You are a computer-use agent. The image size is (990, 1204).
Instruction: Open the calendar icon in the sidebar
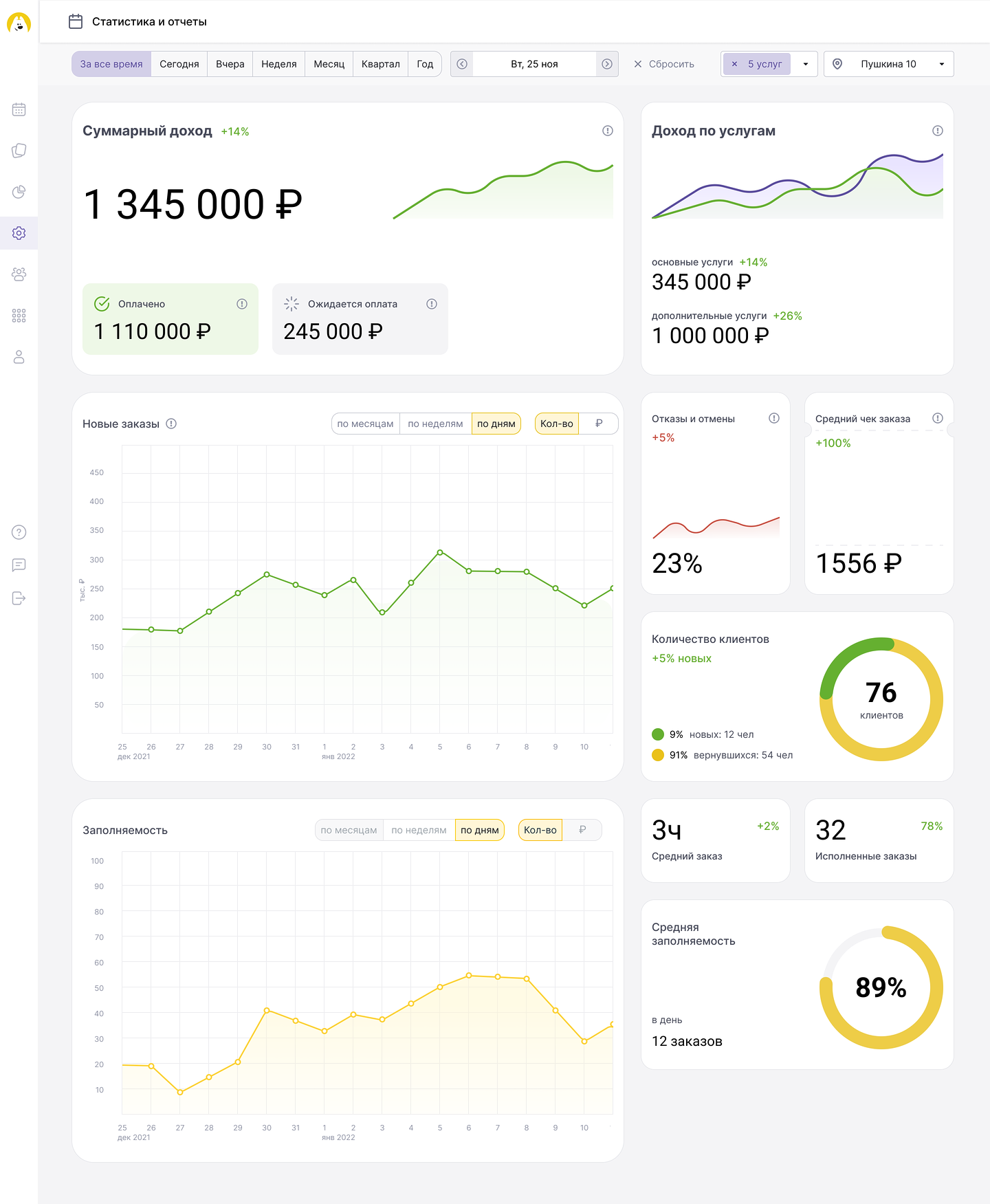click(x=19, y=109)
